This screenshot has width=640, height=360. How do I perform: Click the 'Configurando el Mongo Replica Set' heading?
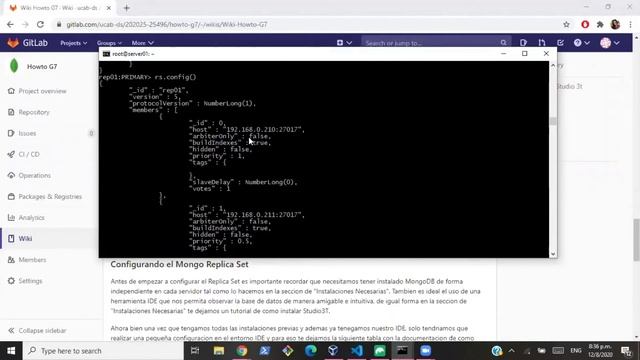click(x=179, y=264)
